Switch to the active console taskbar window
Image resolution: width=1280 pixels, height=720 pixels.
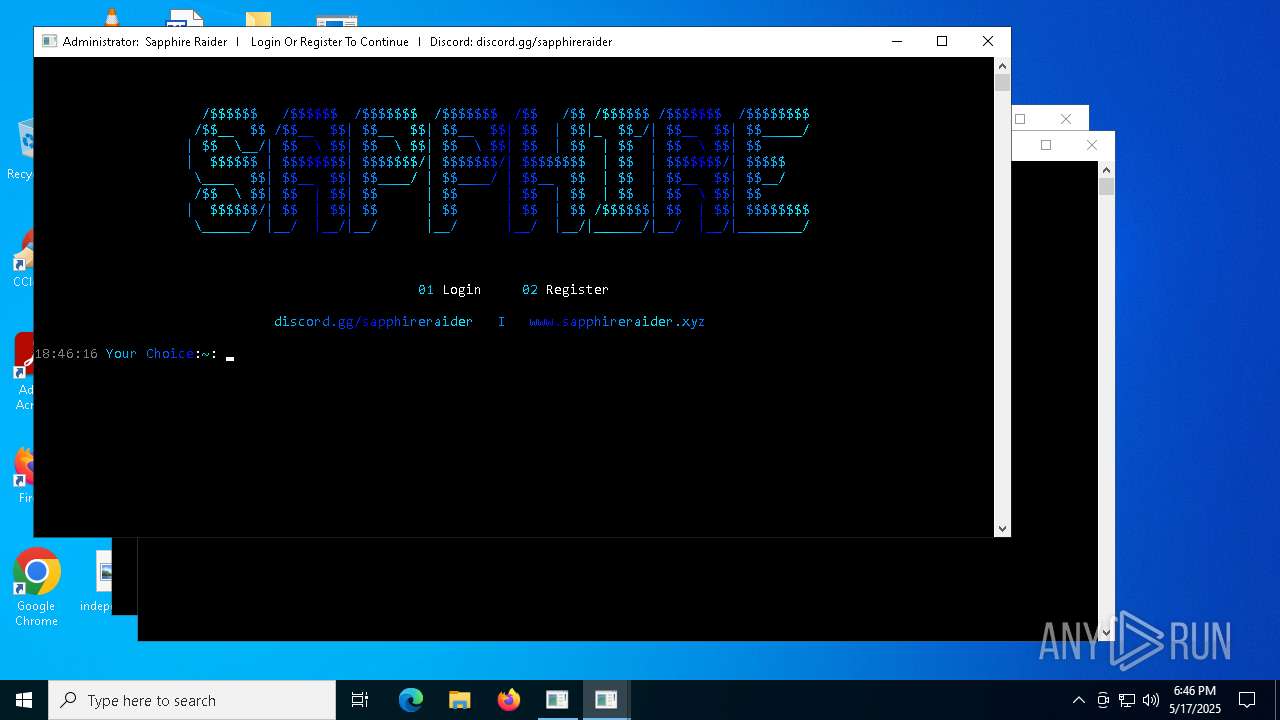coord(606,700)
